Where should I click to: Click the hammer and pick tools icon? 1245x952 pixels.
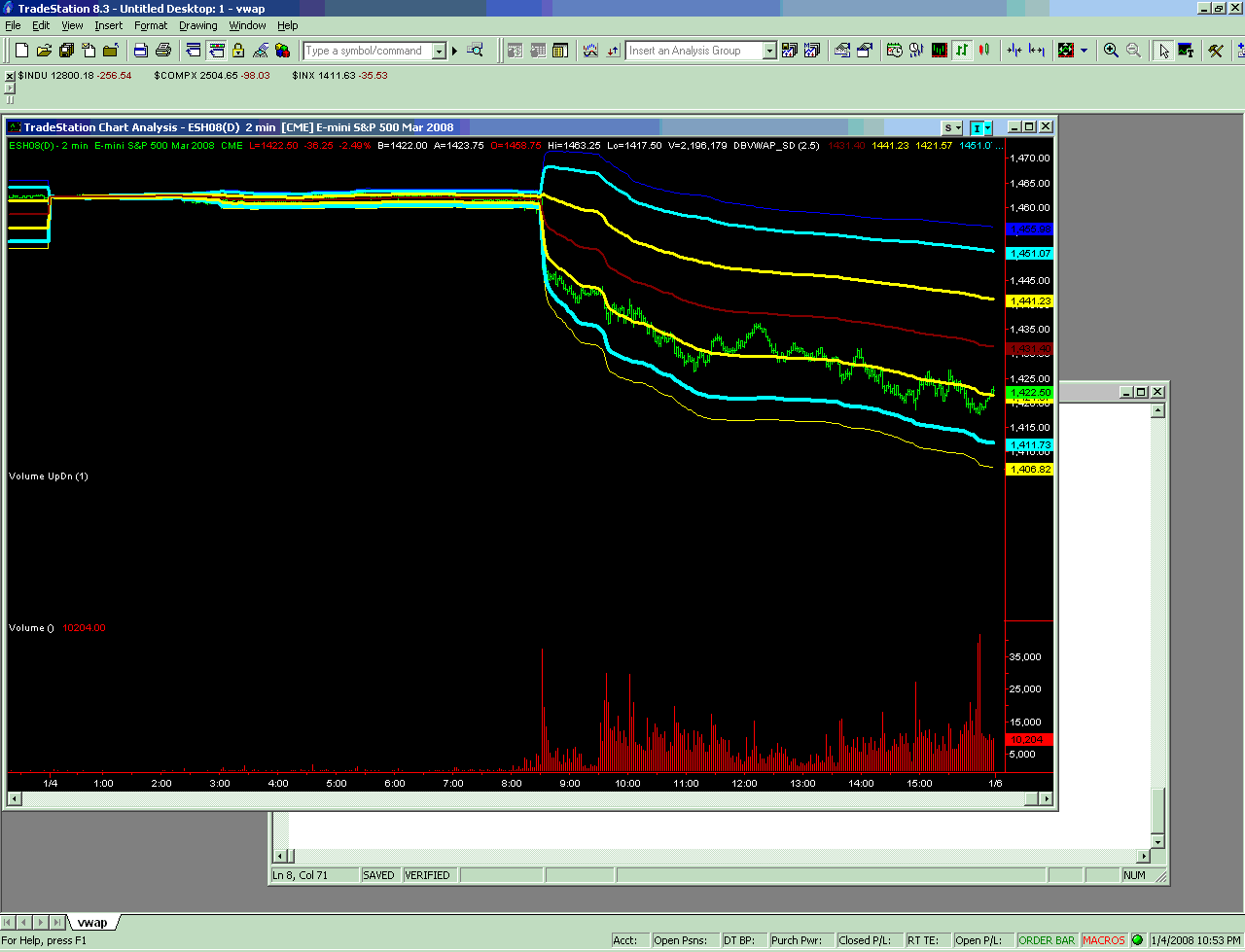click(x=1216, y=51)
